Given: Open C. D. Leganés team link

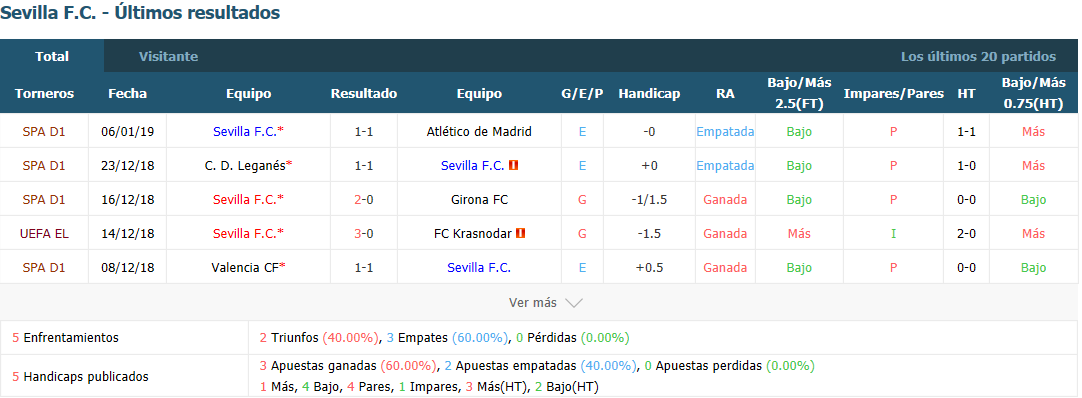Looking at the screenshot, I should pyautogui.click(x=248, y=166).
